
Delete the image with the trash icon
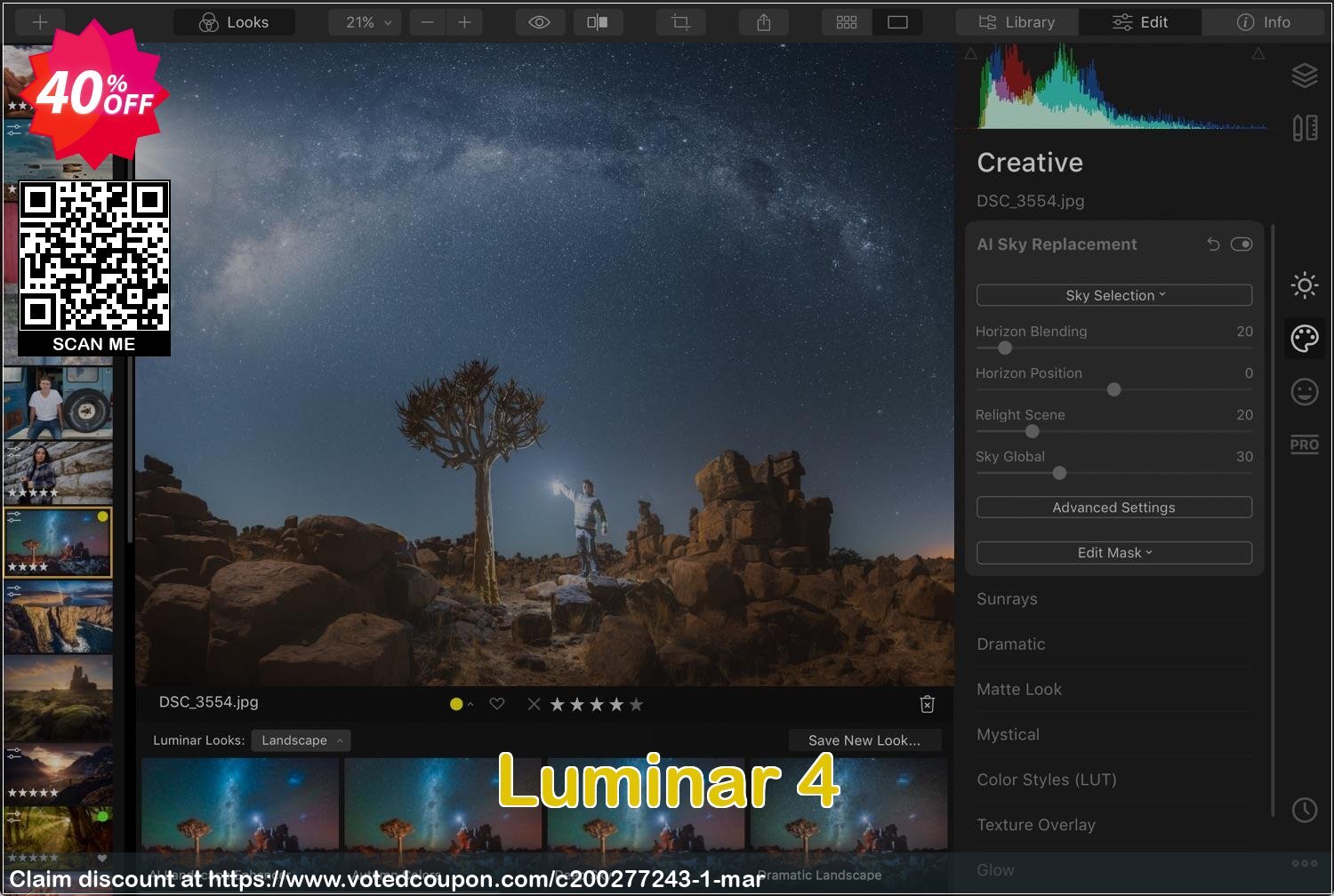[x=927, y=704]
